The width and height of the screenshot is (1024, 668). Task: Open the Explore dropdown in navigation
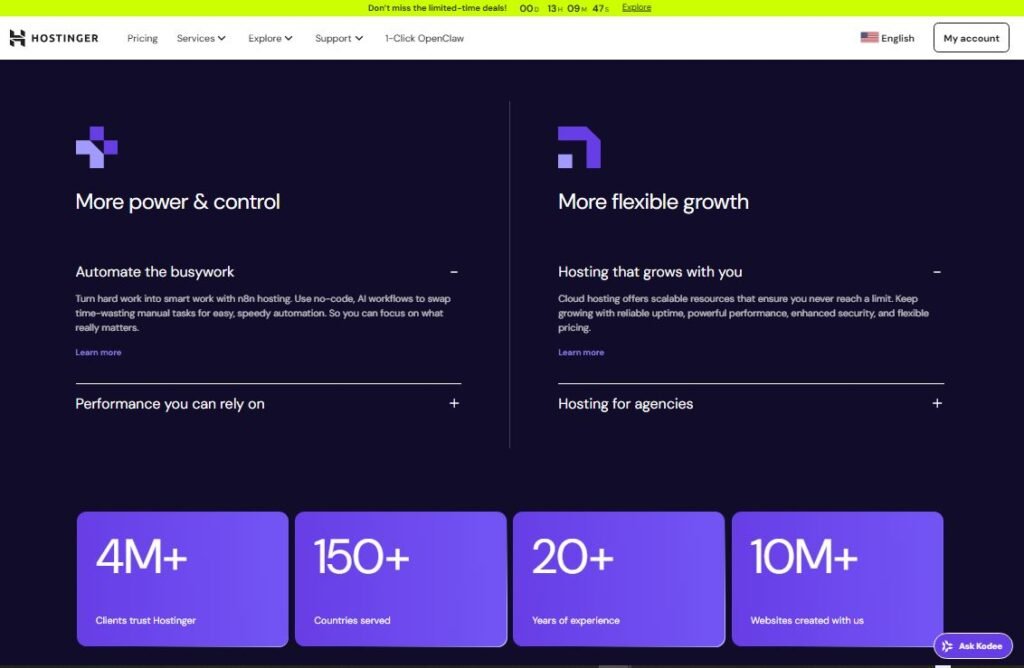[x=270, y=38]
